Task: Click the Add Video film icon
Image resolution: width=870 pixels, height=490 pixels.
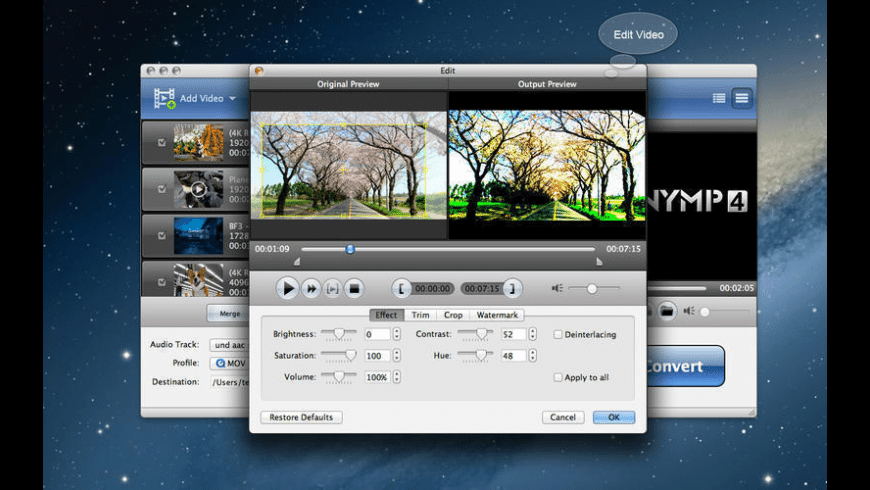Action: 164,98
